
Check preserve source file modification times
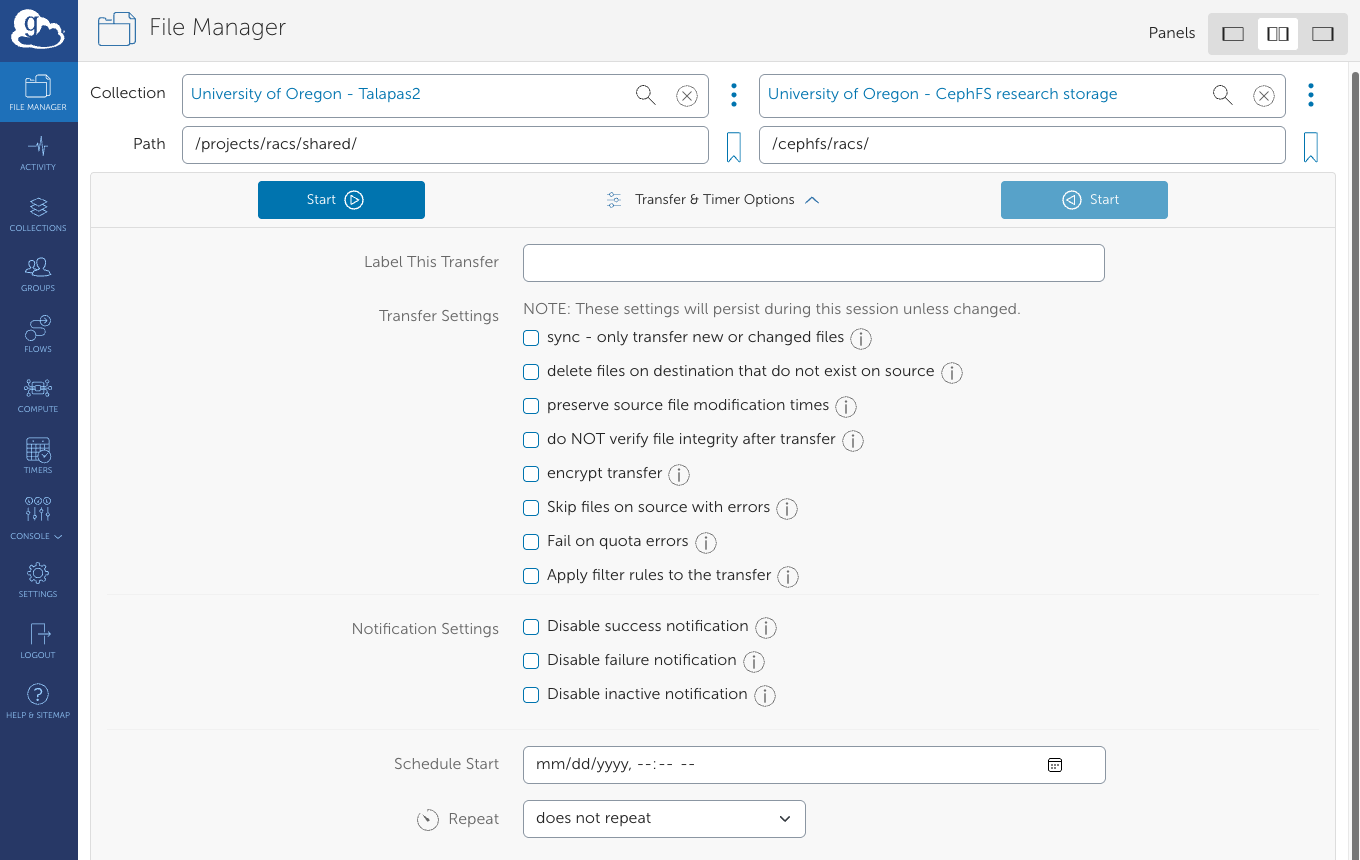(531, 406)
